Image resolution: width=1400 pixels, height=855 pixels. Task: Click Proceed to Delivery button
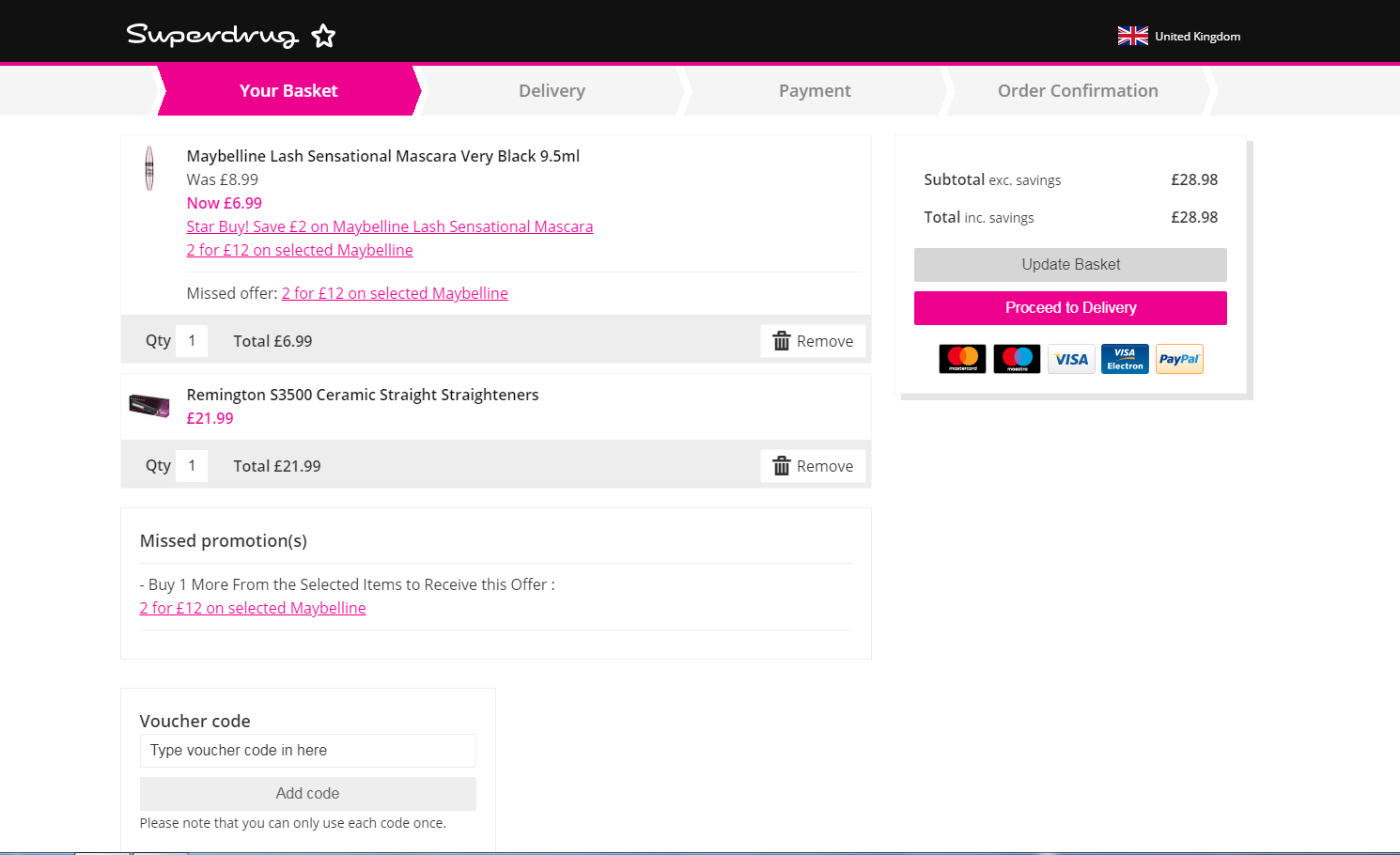tap(1070, 308)
